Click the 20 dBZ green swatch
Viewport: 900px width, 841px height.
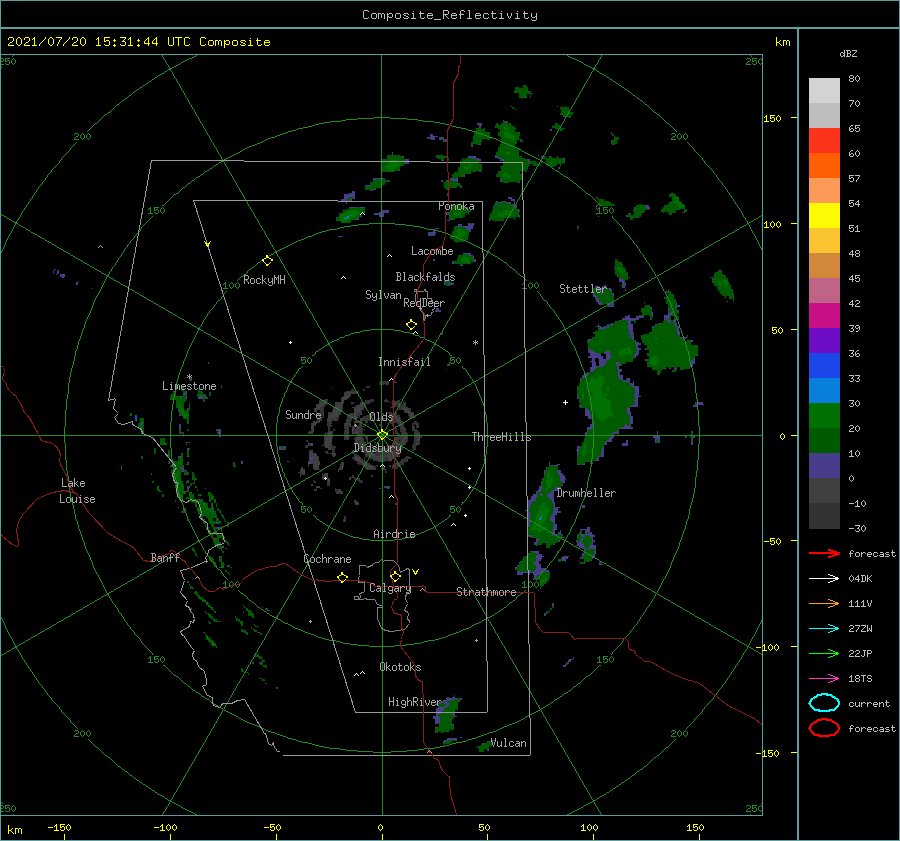pos(824,415)
